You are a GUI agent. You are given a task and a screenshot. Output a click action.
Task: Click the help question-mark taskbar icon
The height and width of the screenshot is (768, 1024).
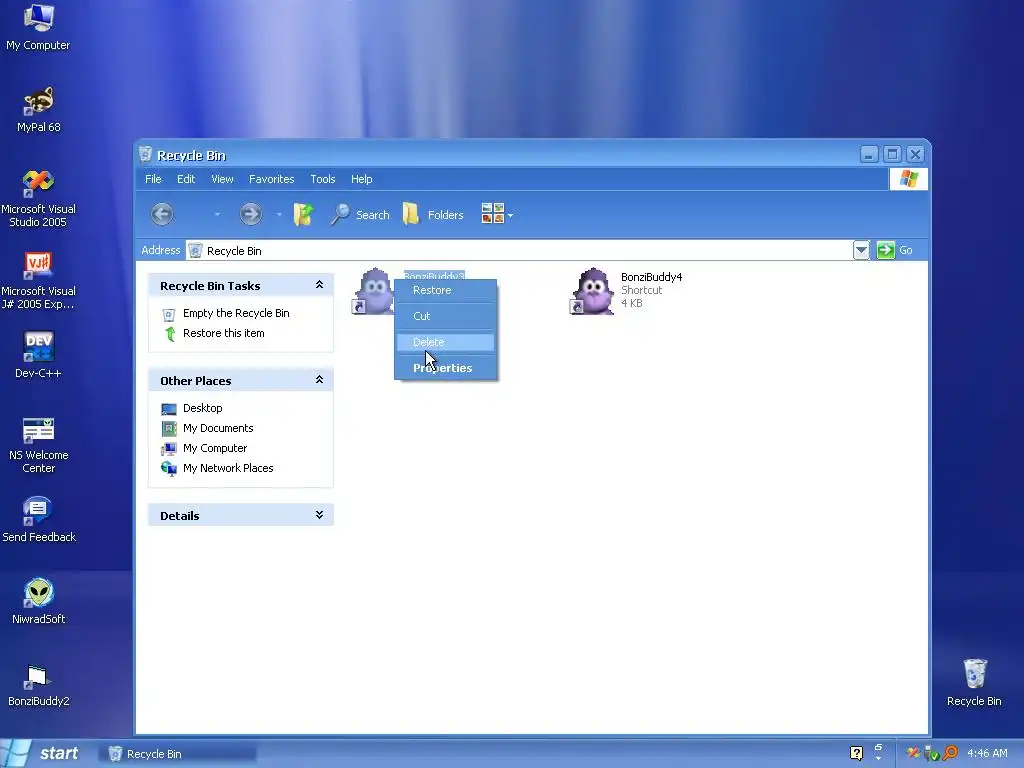click(x=857, y=753)
